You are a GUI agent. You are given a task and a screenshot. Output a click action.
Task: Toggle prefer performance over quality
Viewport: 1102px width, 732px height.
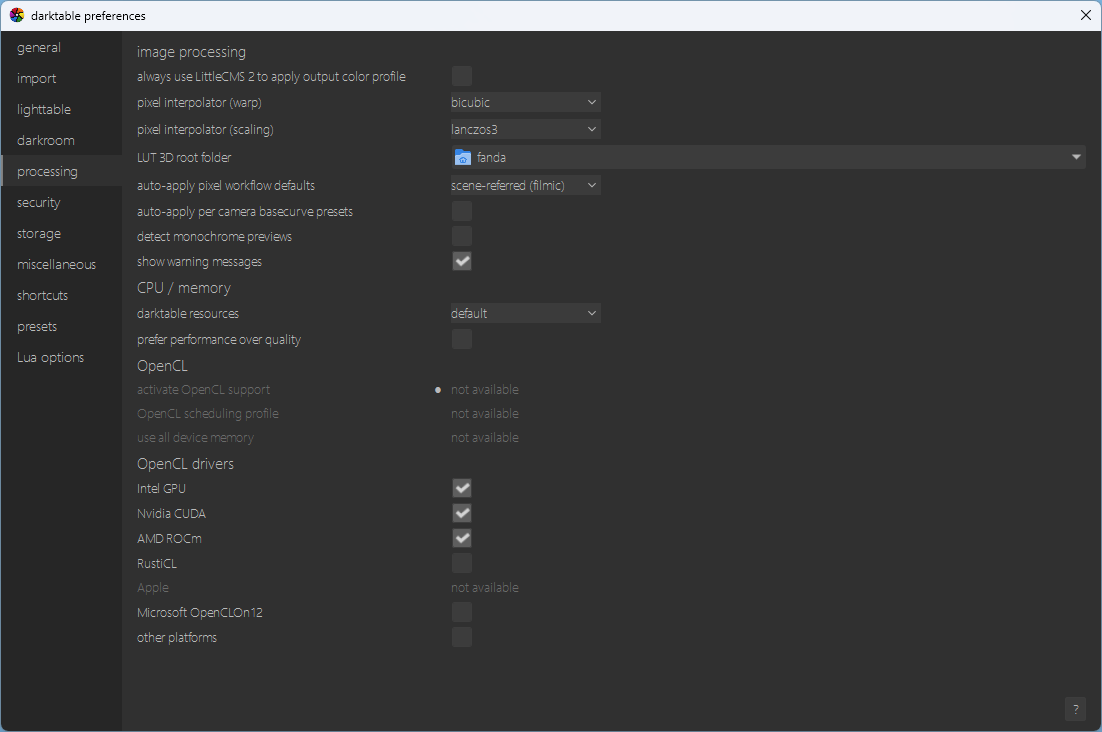point(462,339)
